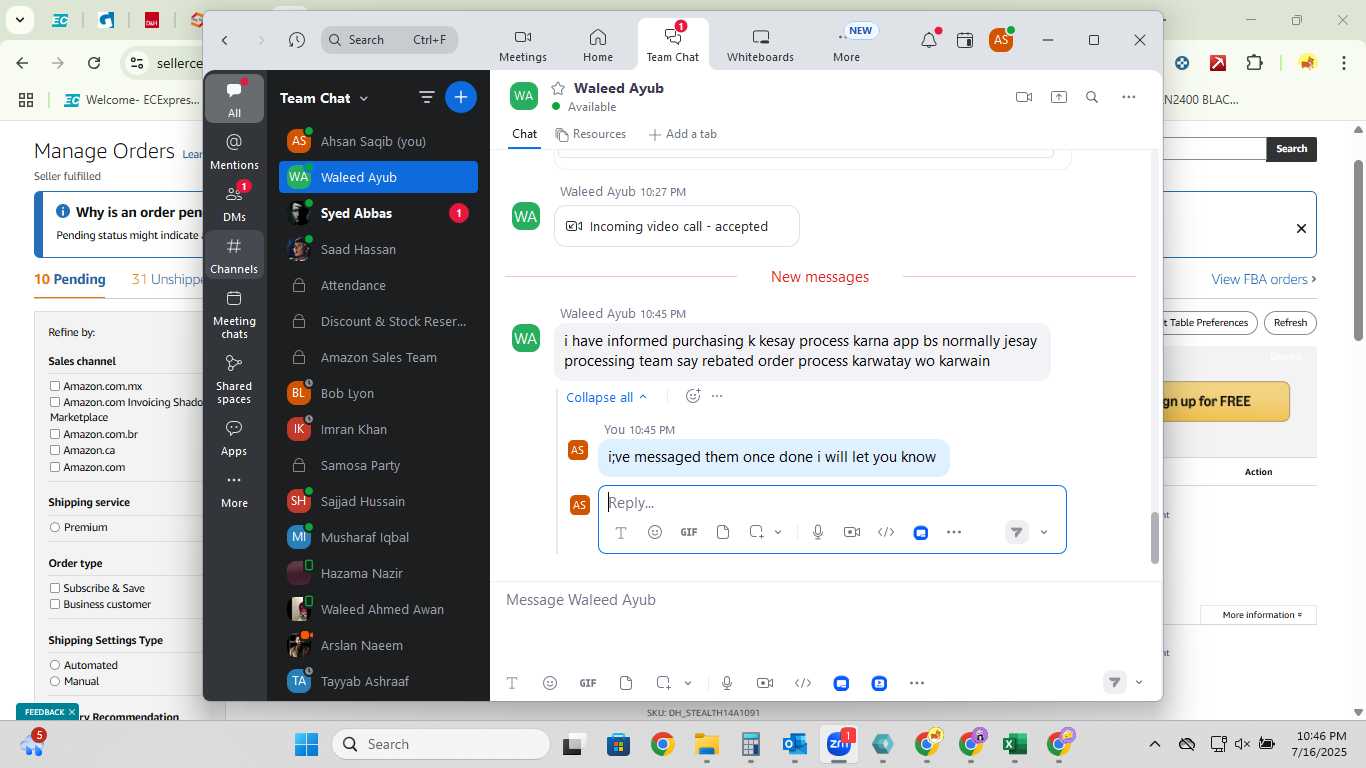The image size is (1366, 768).
Task: Open Chrome tab list dropdown
Action: click(19, 20)
